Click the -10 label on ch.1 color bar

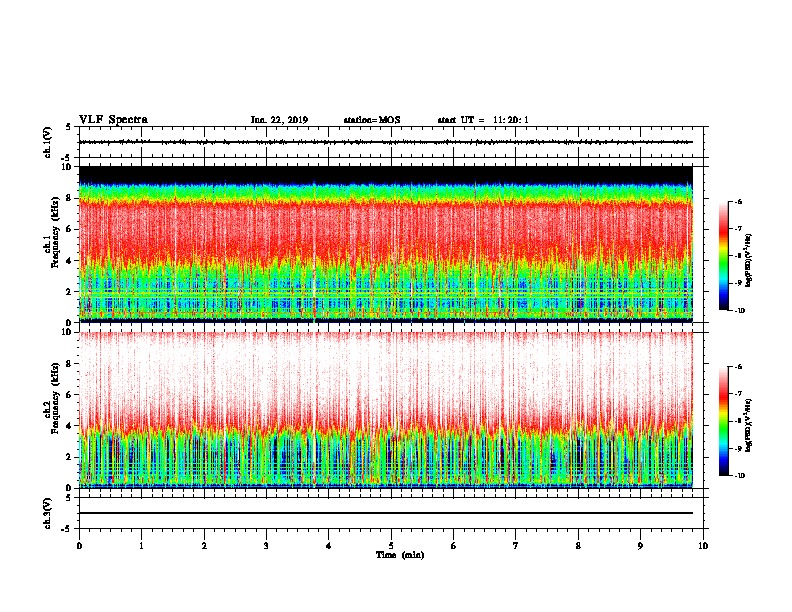click(739, 310)
